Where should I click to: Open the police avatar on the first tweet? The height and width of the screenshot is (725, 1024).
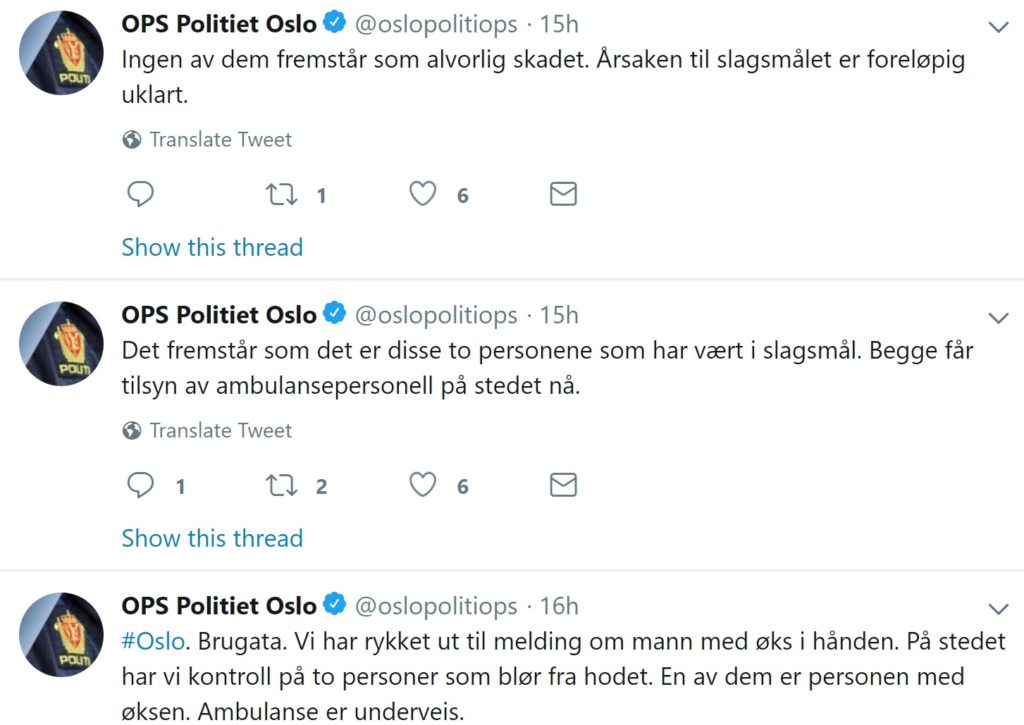click(x=62, y=52)
